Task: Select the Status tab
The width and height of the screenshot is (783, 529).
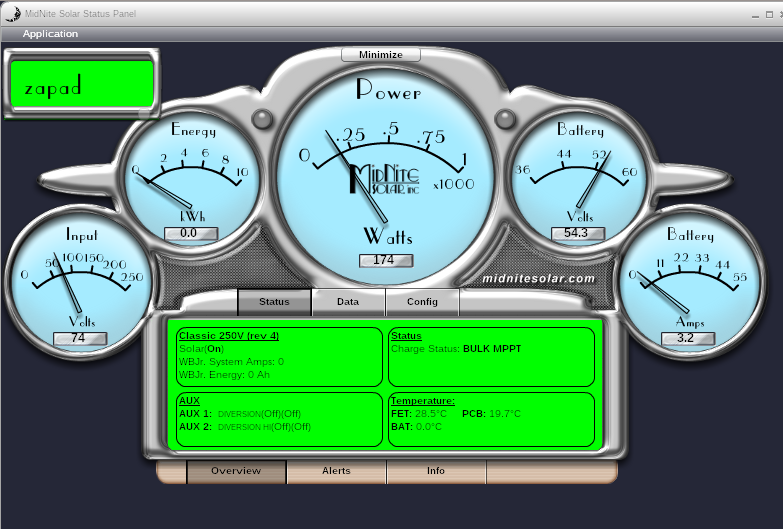Action: (274, 301)
